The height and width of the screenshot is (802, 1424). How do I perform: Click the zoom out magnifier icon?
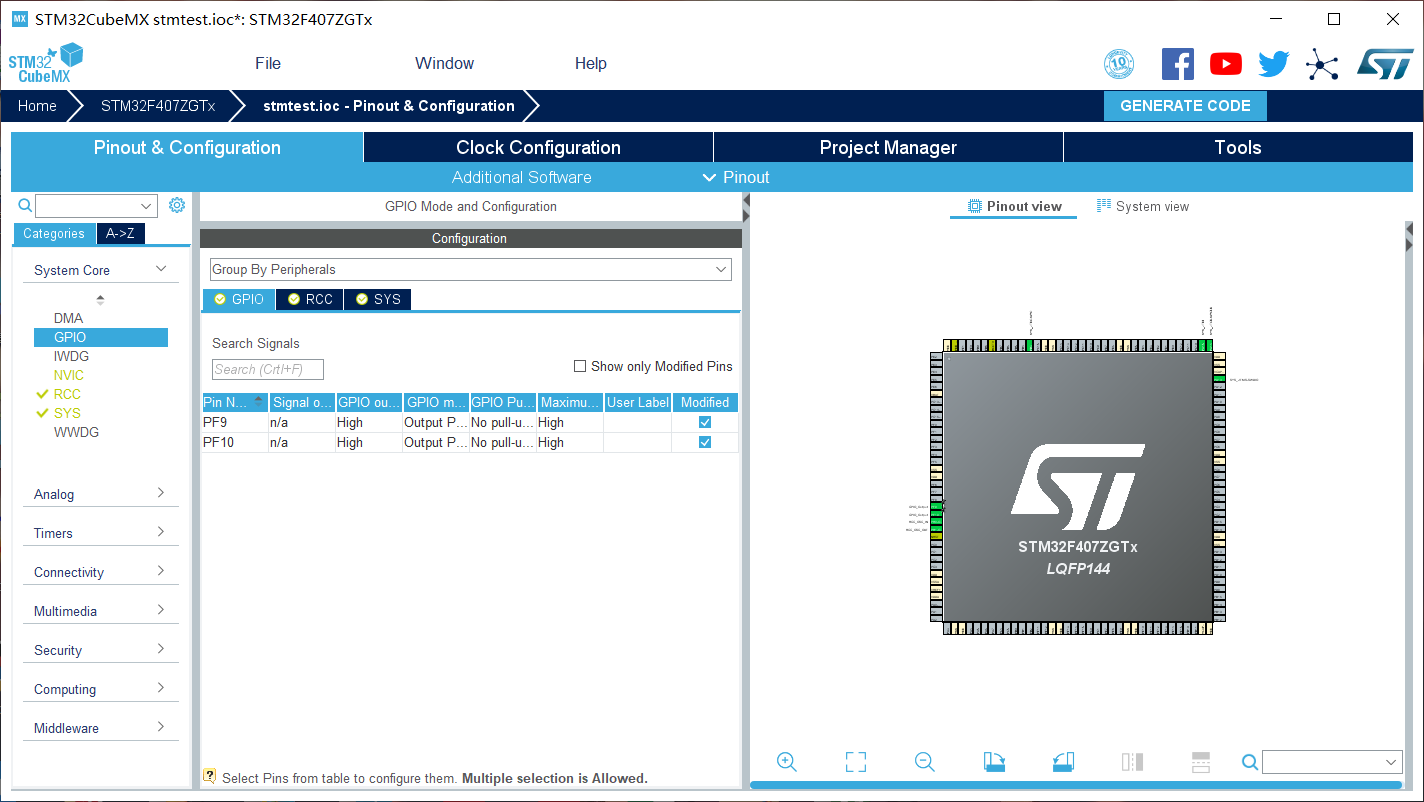[x=925, y=762]
